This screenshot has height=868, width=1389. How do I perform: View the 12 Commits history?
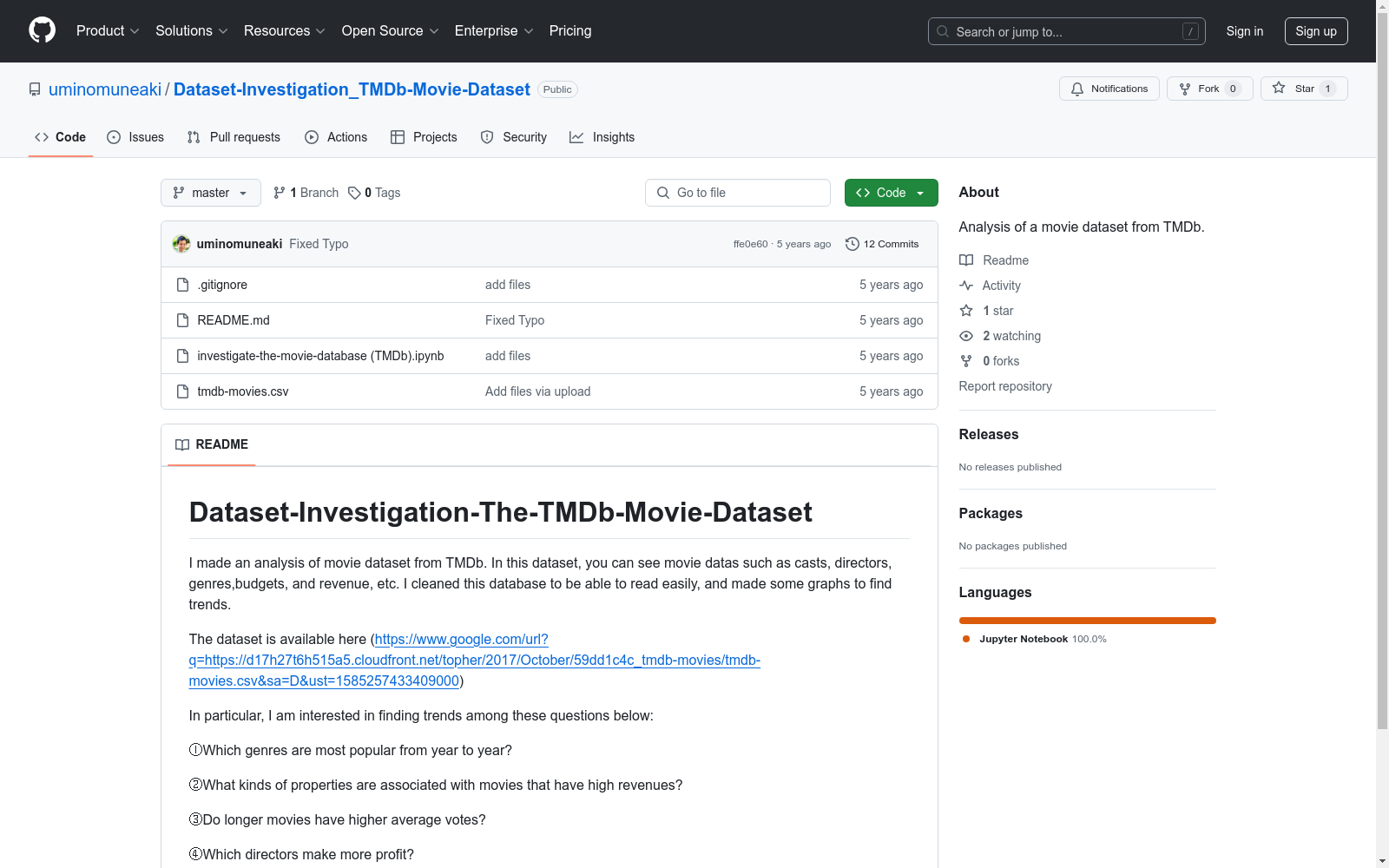(882, 244)
